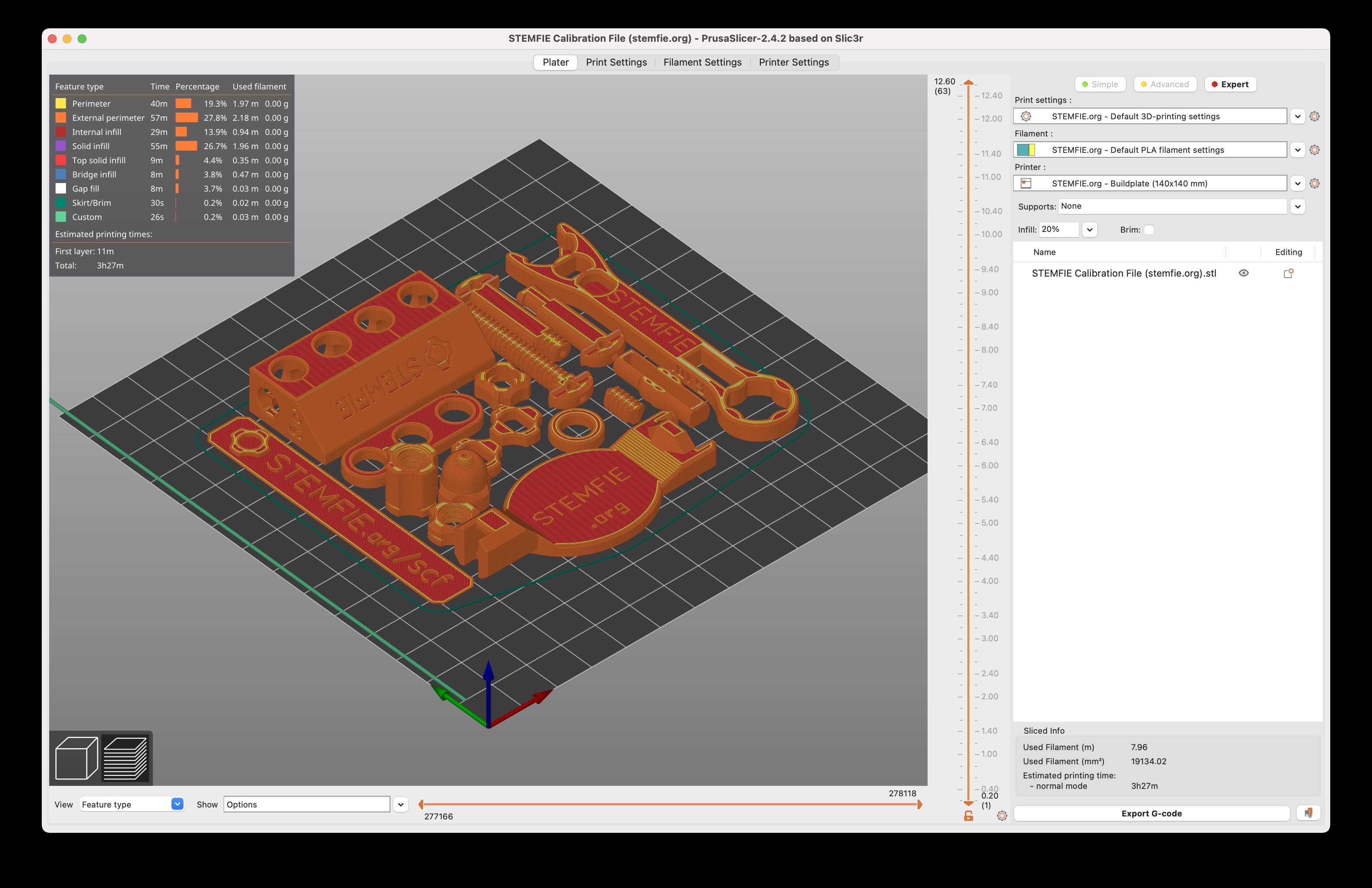Open the Filament Settings tab
Viewport: 1372px width, 888px height.
(702, 62)
